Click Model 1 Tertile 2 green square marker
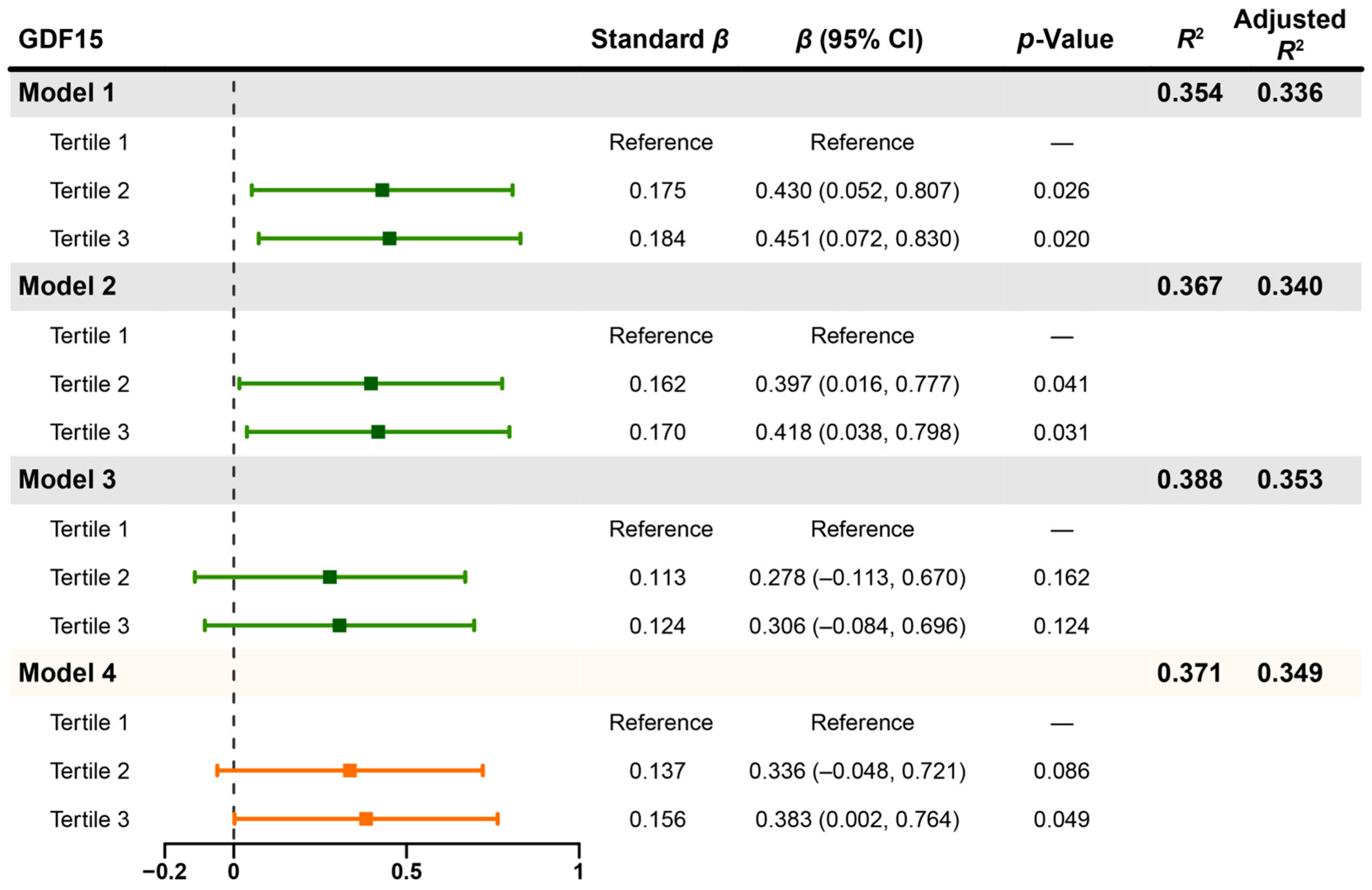The height and width of the screenshot is (890, 1372). pos(382,190)
